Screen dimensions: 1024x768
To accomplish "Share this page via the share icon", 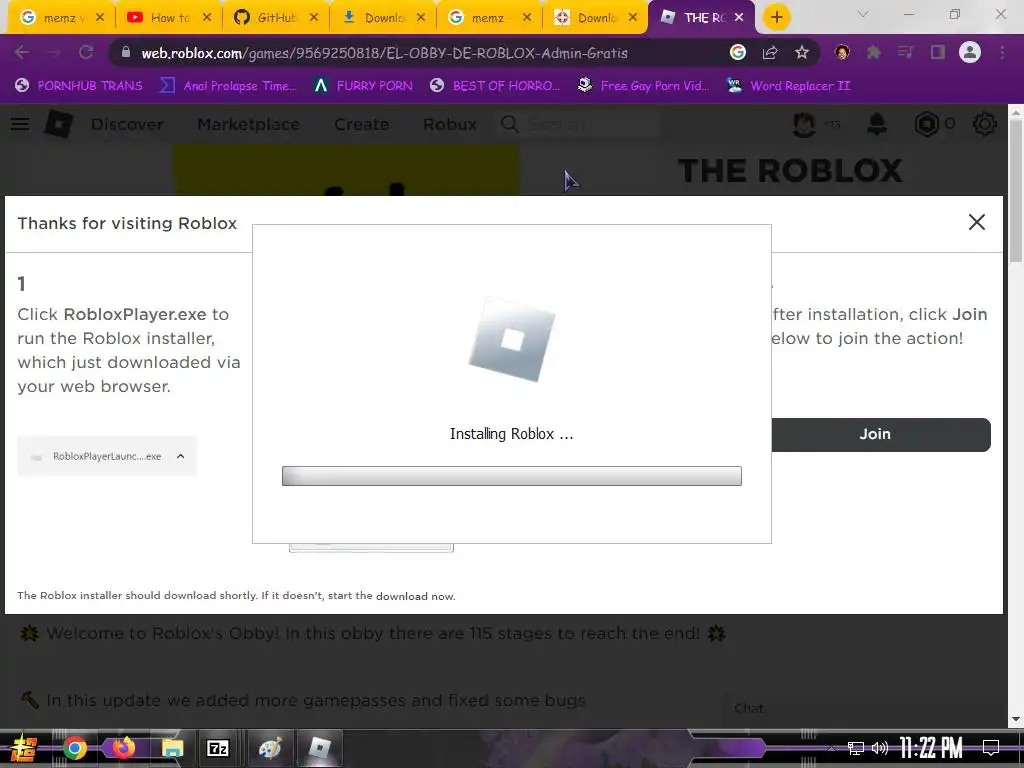I will click(770, 53).
